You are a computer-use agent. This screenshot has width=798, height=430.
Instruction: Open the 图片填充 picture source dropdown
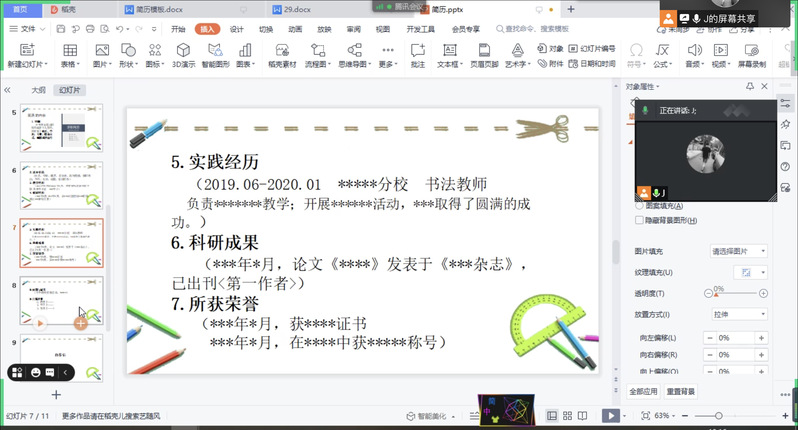738,251
